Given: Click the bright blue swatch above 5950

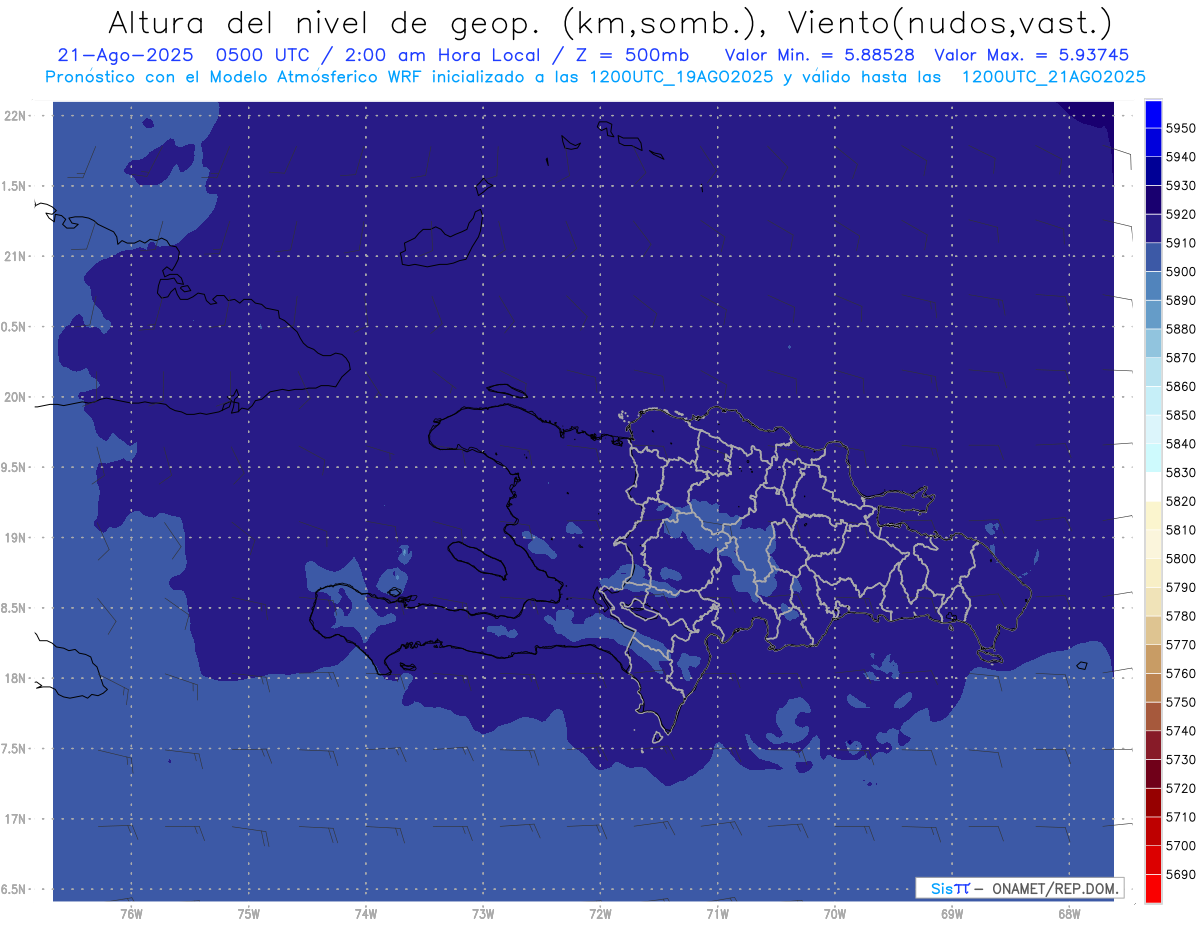Looking at the screenshot, I should [1153, 114].
